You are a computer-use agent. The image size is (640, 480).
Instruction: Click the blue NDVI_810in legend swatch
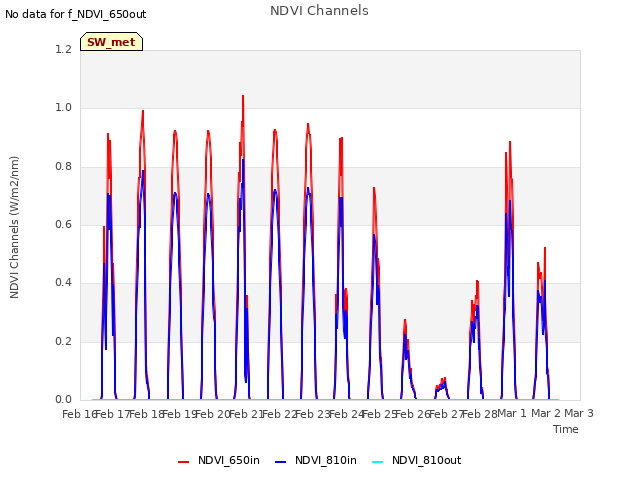(281, 462)
